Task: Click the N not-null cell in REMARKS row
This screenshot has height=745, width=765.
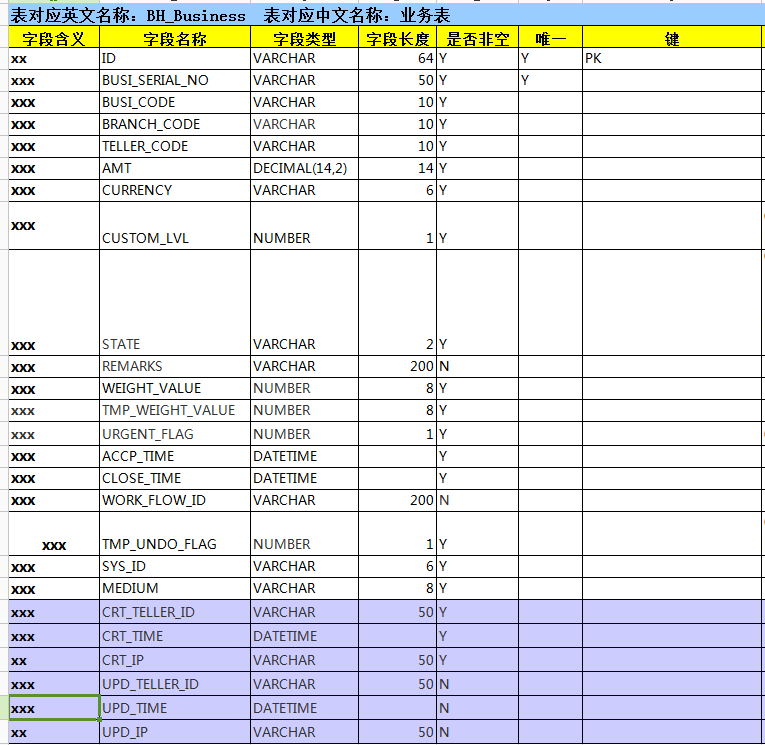Action: point(477,366)
